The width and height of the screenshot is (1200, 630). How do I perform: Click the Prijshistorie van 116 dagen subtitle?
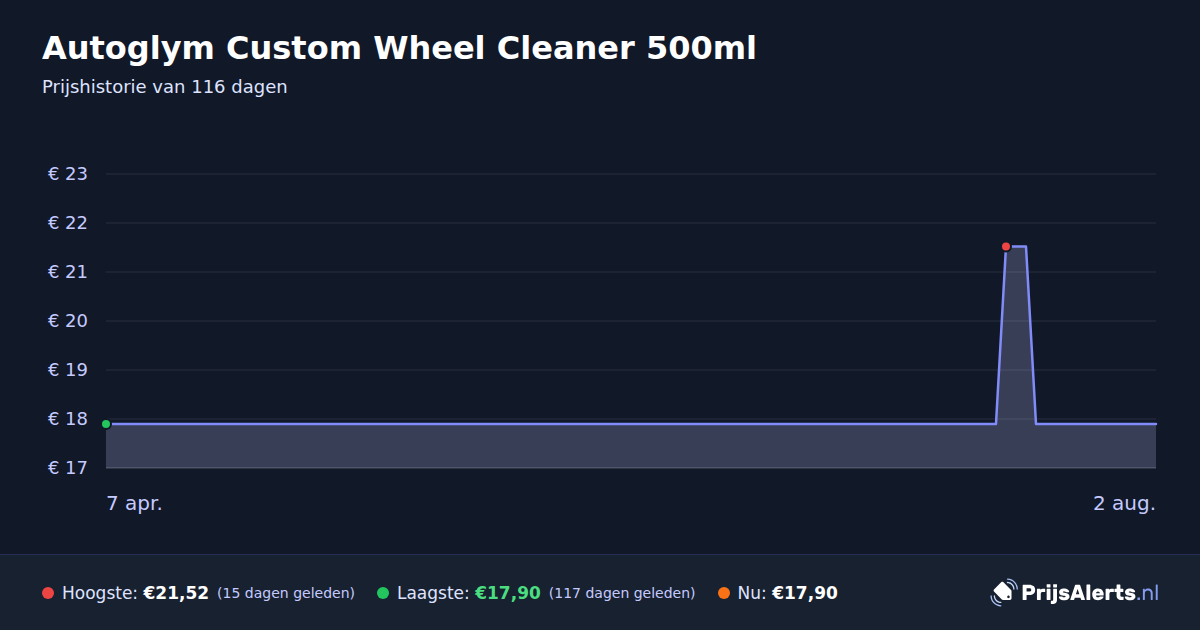[x=165, y=87]
